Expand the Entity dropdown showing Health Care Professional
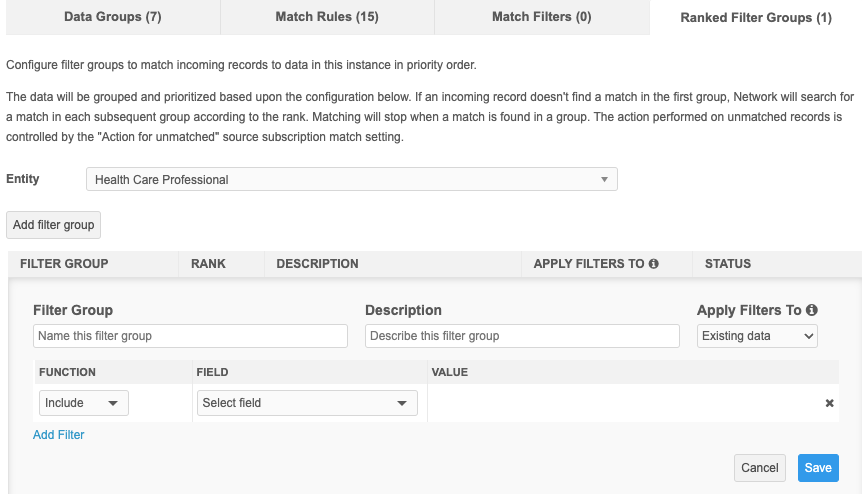 (352, 180)
